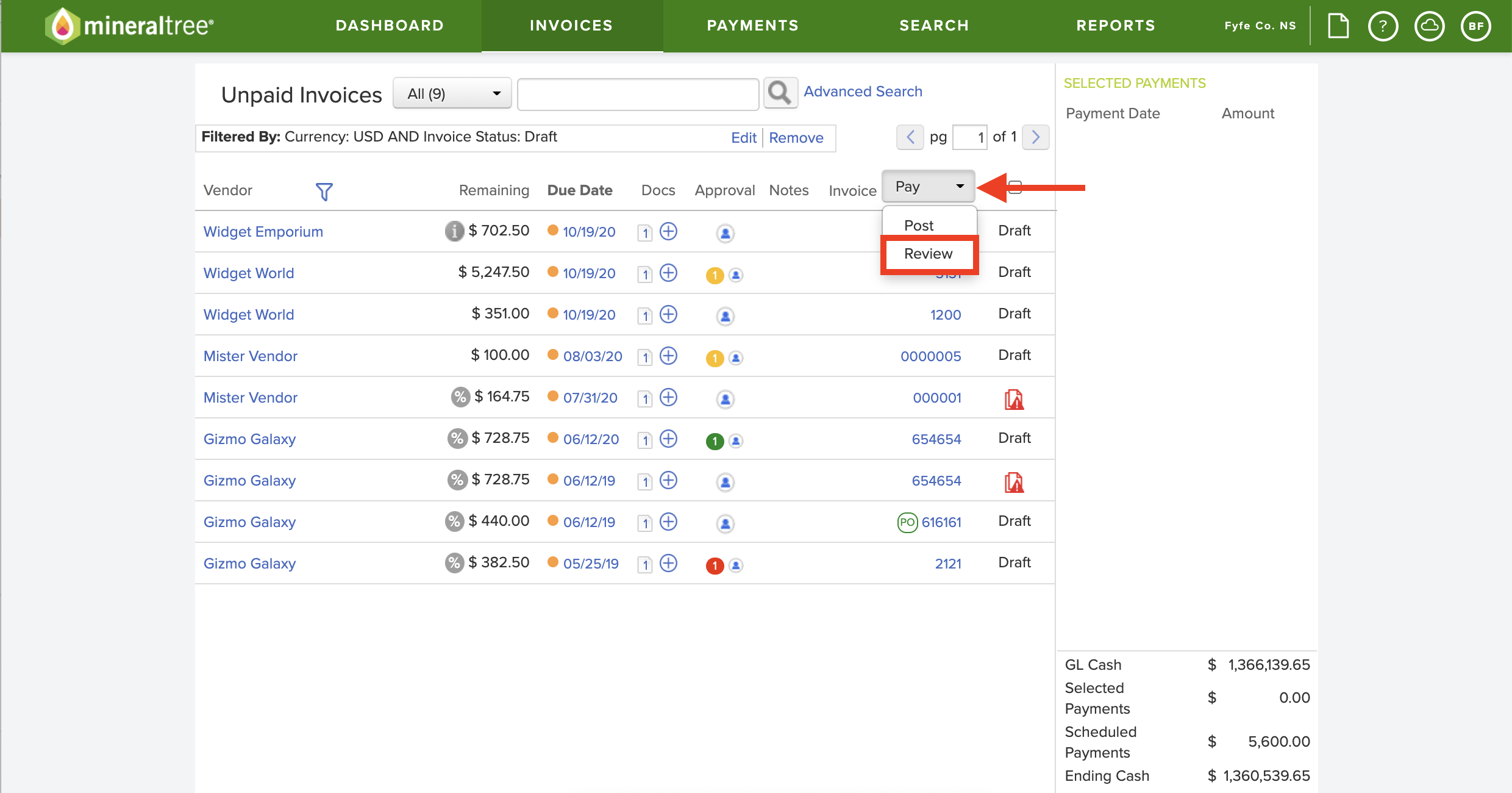Open the red PDF icon on the 06/12/19 $728.75 row
Screen dimensions: 1512x793
point(1014,483)
